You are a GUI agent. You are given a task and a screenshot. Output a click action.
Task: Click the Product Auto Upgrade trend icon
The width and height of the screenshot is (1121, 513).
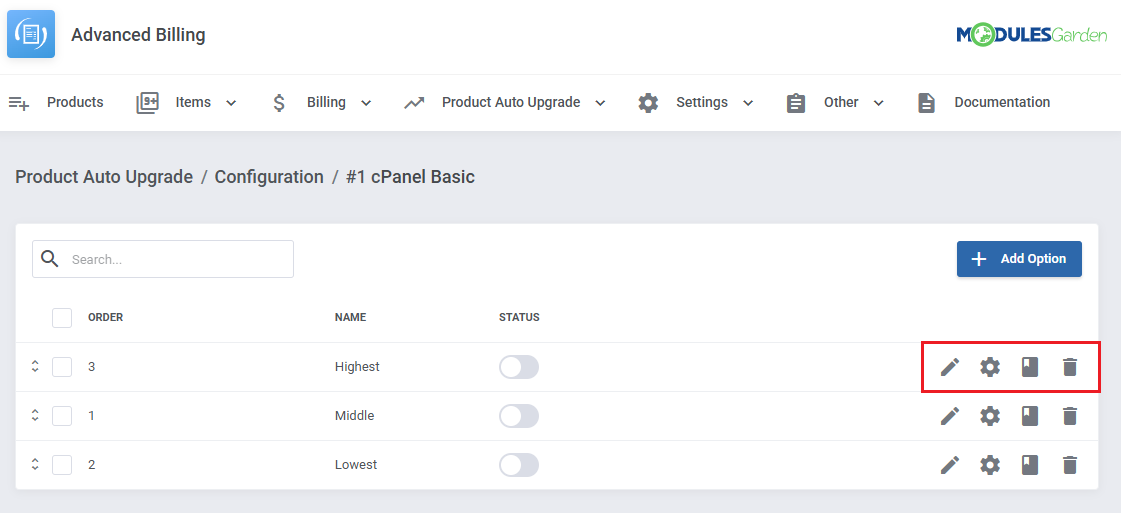(x=414, y=103)
